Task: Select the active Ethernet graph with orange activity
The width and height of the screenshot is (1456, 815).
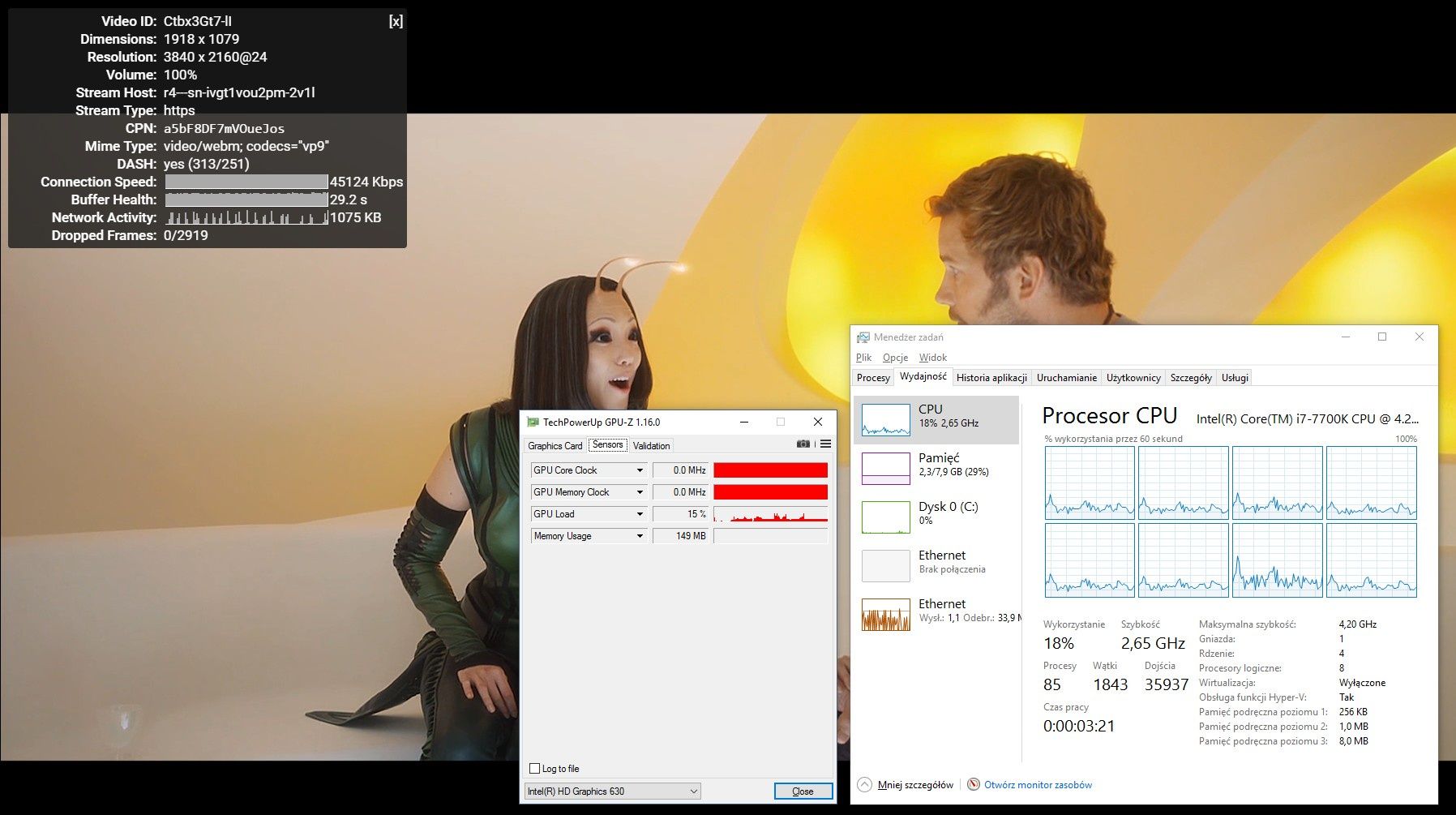Action: [x=885, y=615]
